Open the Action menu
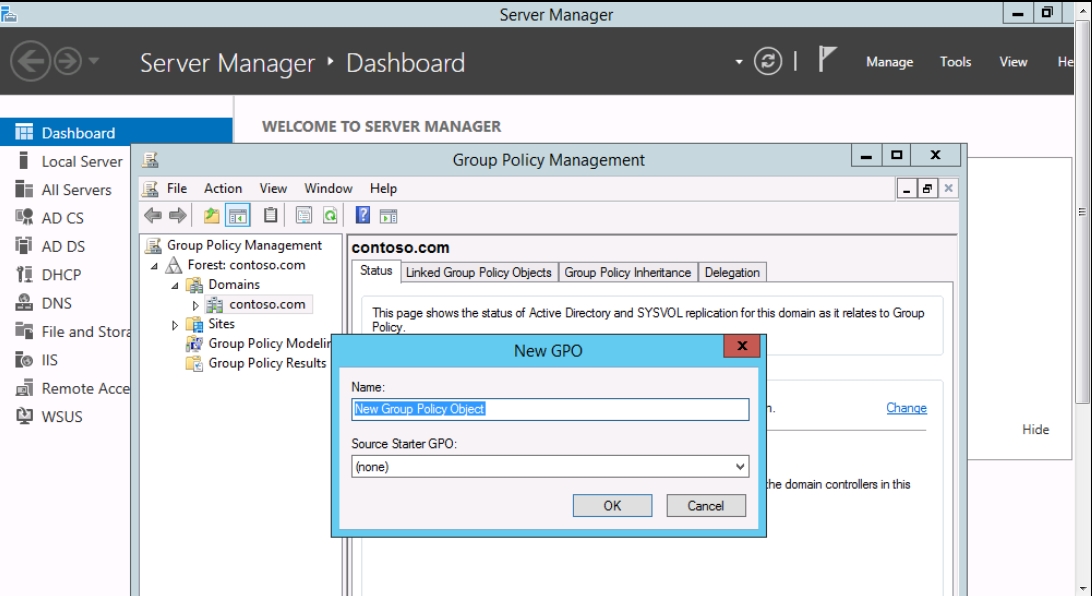Image resolution: width=1092 pixels, height=596 pixels. (223, 188)
